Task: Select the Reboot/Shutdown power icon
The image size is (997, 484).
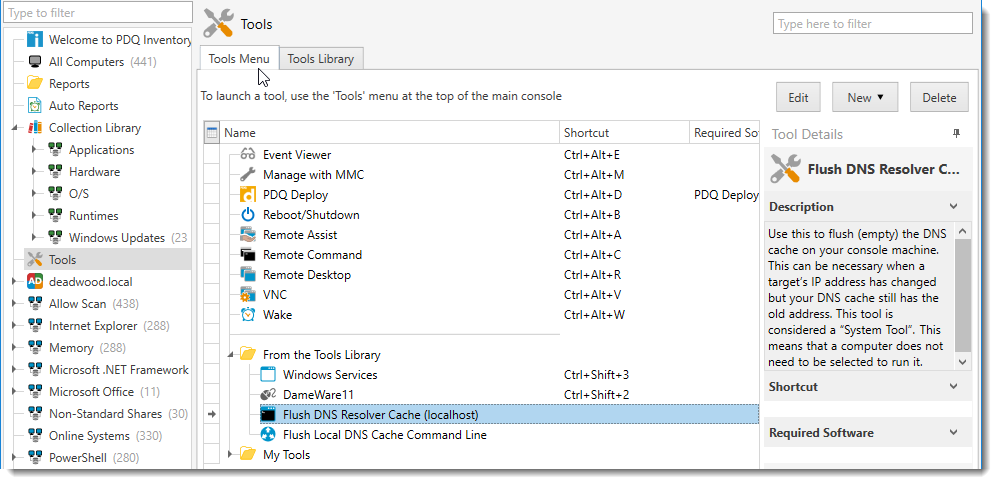Action: pos(248,215)
